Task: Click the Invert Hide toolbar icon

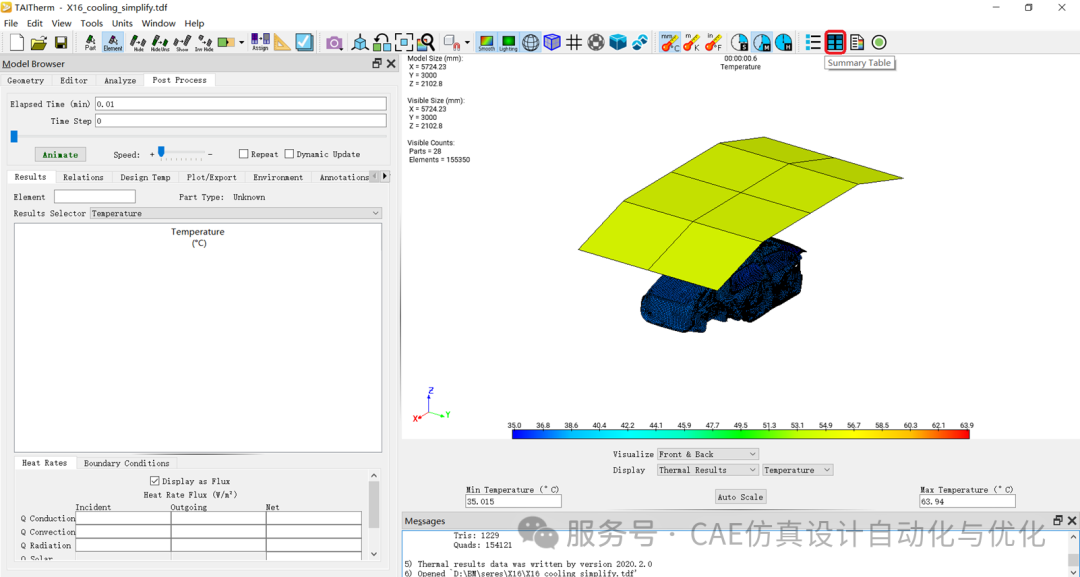Action: (204, 43)
